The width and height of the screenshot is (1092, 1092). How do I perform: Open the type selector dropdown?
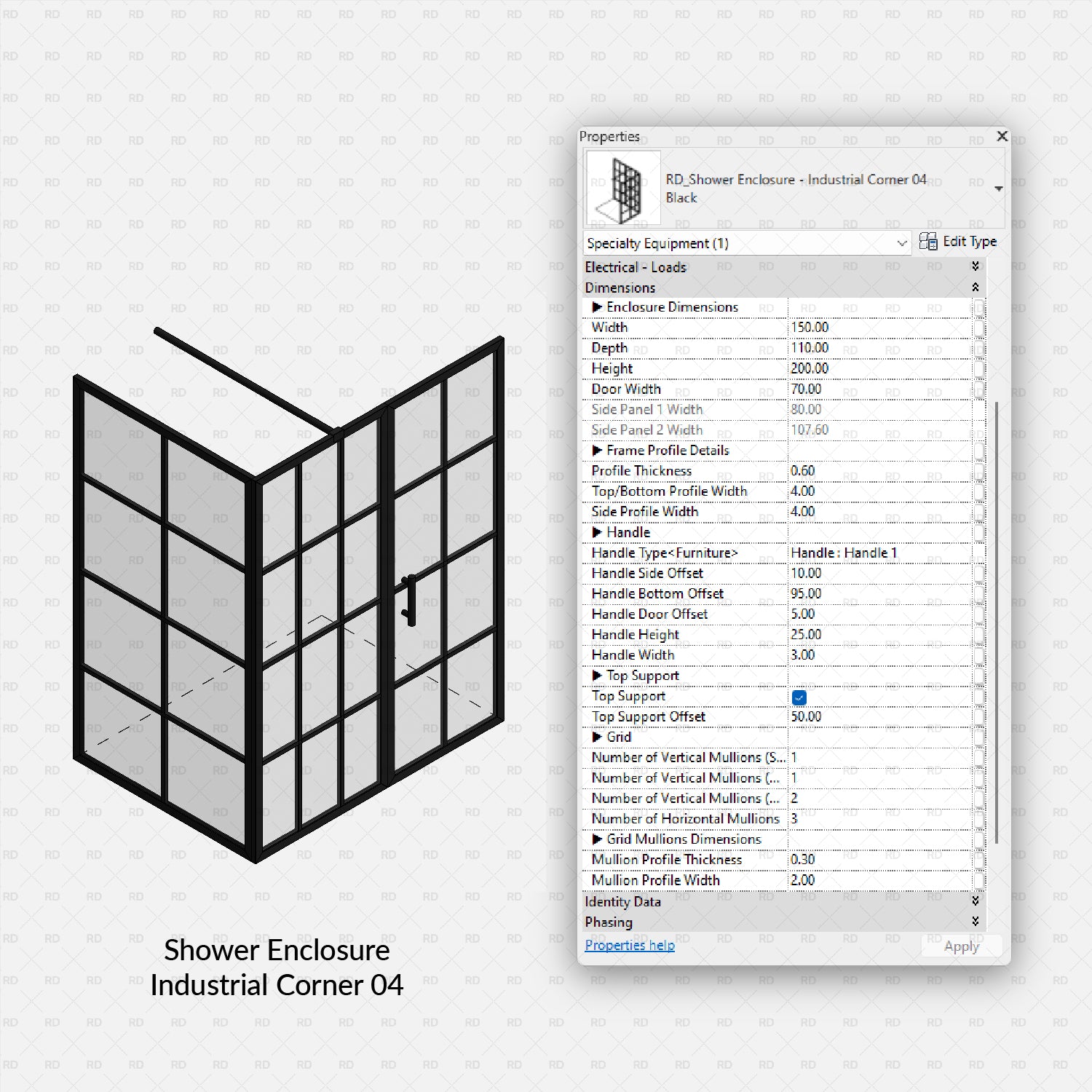[998, 187]
